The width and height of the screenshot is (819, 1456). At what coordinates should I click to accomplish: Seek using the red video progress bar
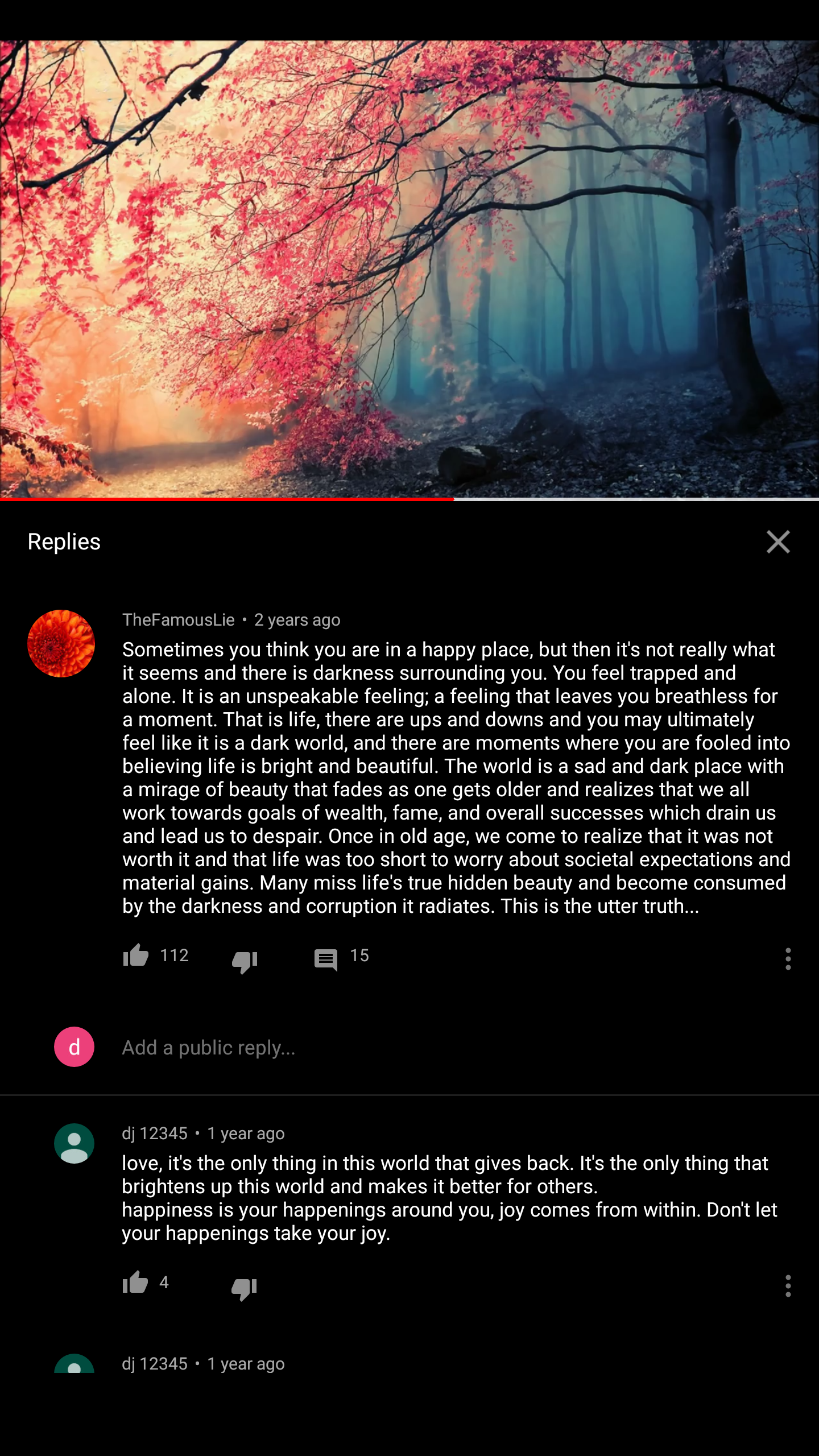(409, 499)
